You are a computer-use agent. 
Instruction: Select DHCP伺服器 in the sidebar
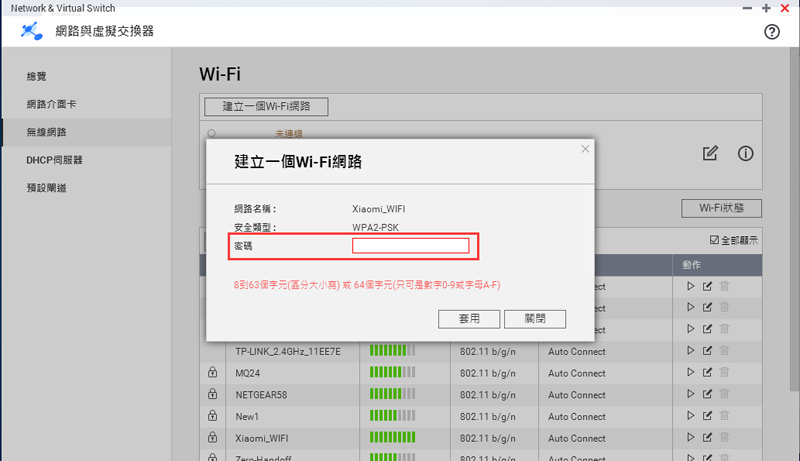click(54, 160)
